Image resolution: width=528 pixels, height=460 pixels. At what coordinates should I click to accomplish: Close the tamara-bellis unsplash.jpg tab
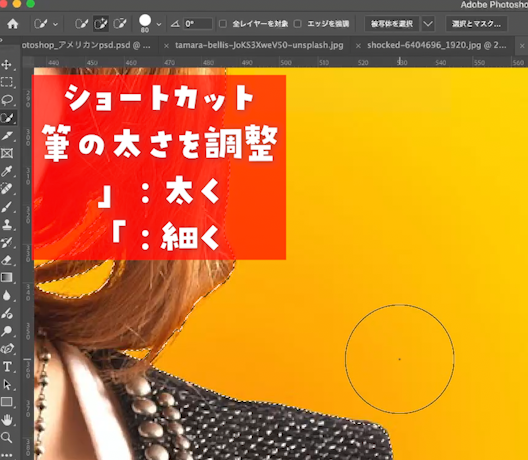click(166, 46)
